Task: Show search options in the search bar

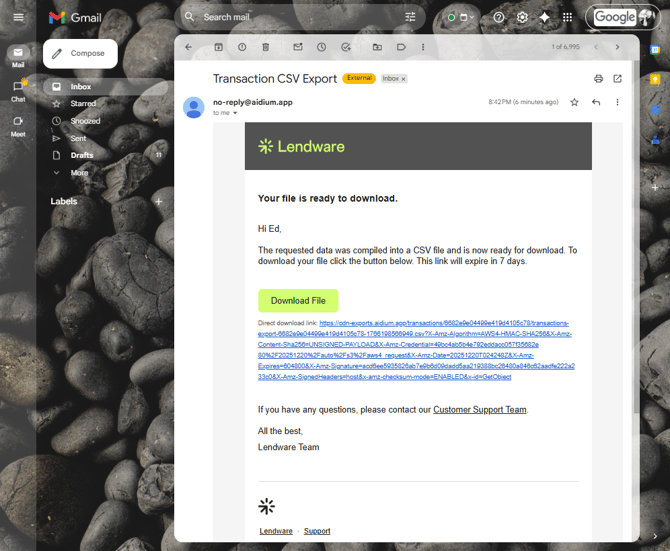Action: coord(410,17)
